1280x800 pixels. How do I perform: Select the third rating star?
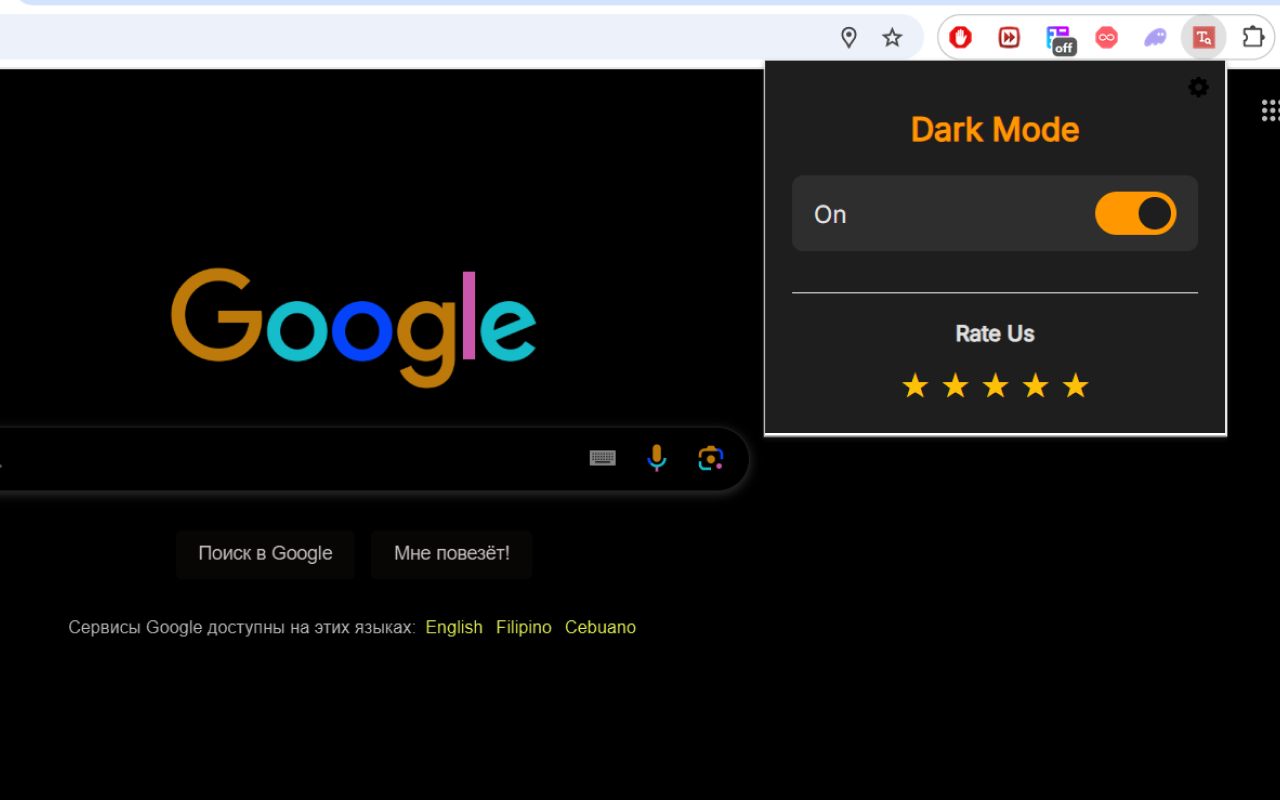point(995,385)
